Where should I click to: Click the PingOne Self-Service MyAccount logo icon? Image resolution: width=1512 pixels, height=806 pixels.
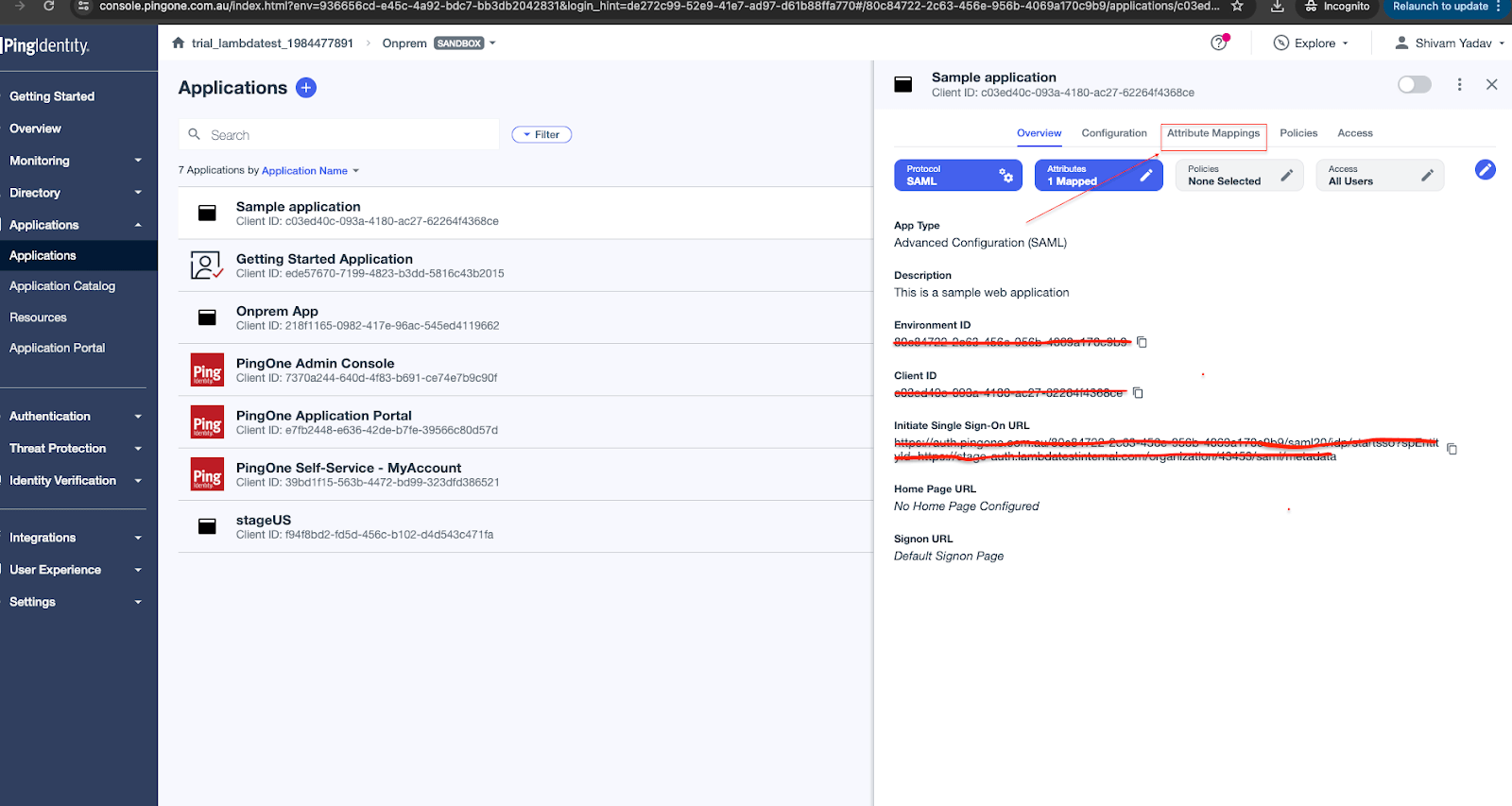[x=207, y=474]
